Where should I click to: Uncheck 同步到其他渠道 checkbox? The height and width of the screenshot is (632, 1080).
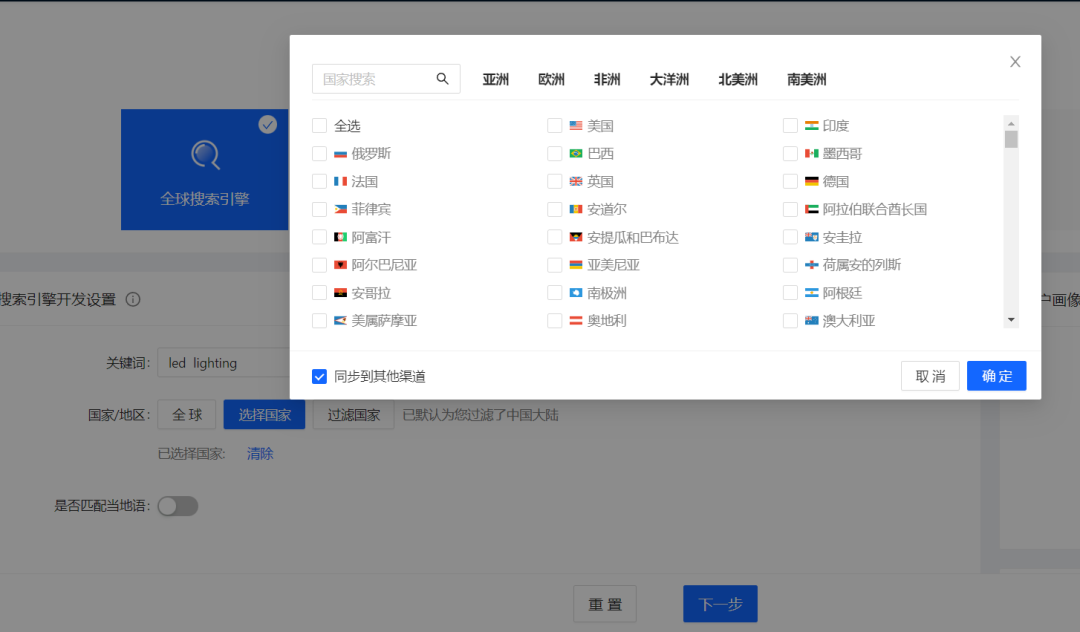tap(319, 376)
